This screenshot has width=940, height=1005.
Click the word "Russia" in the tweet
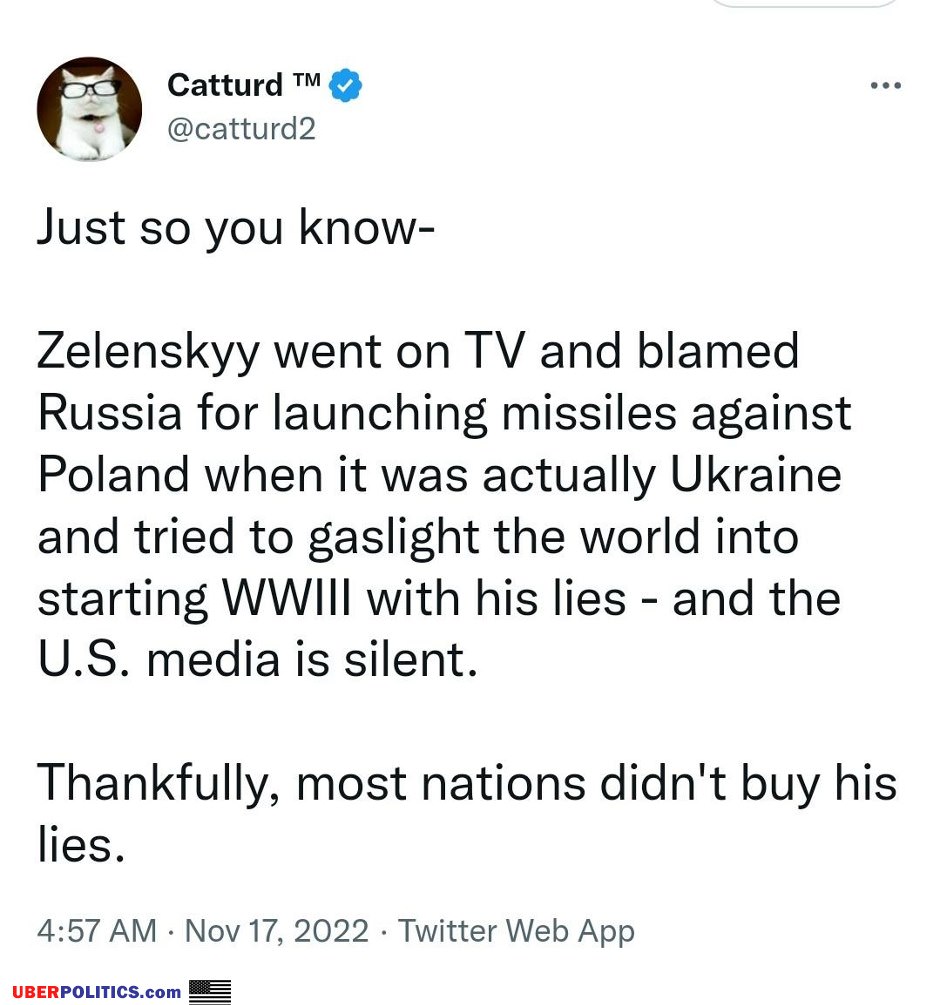point(110,413)
